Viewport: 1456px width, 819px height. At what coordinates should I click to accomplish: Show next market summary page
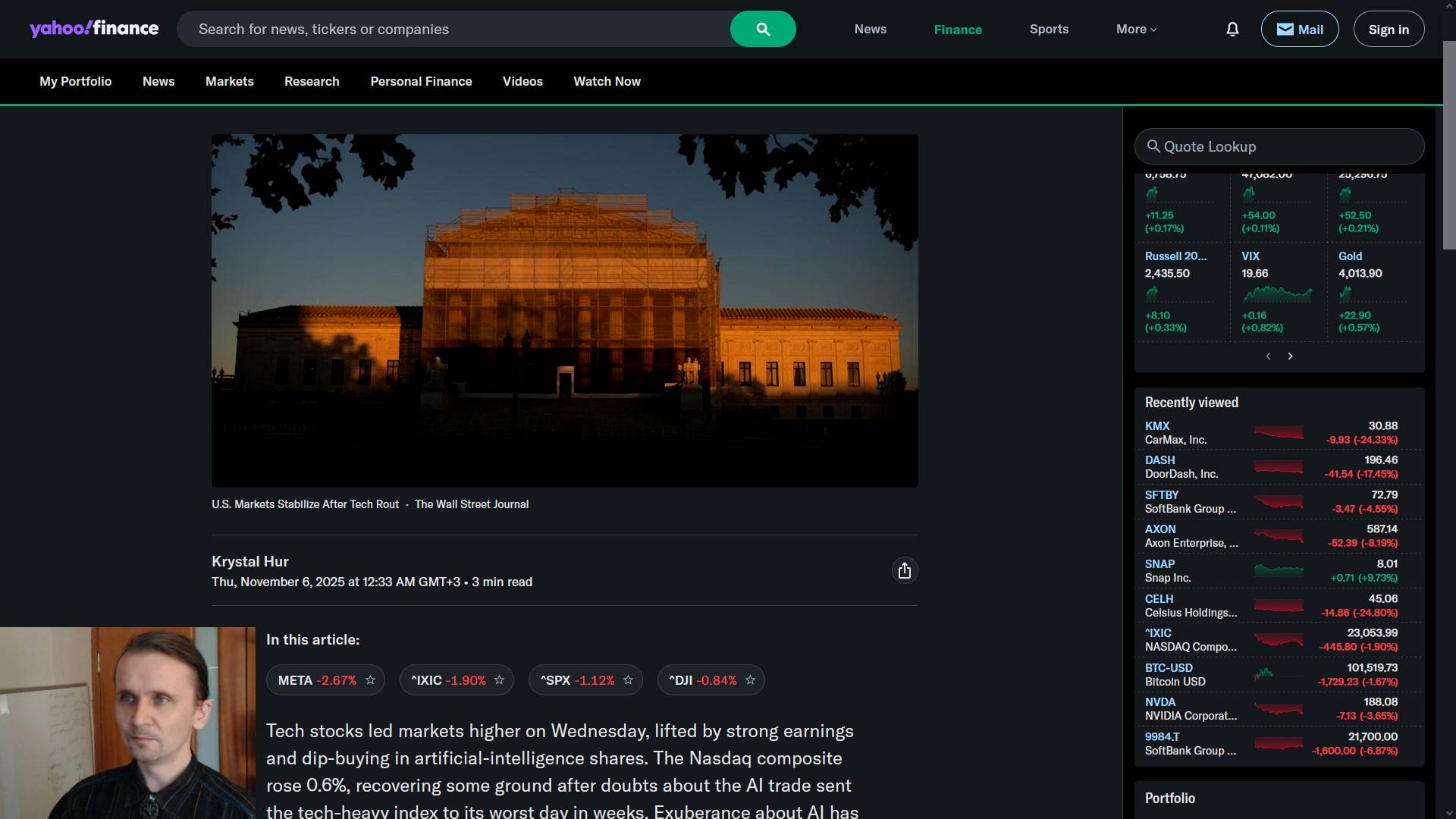pyautogui.click(x=1290, y=356)
